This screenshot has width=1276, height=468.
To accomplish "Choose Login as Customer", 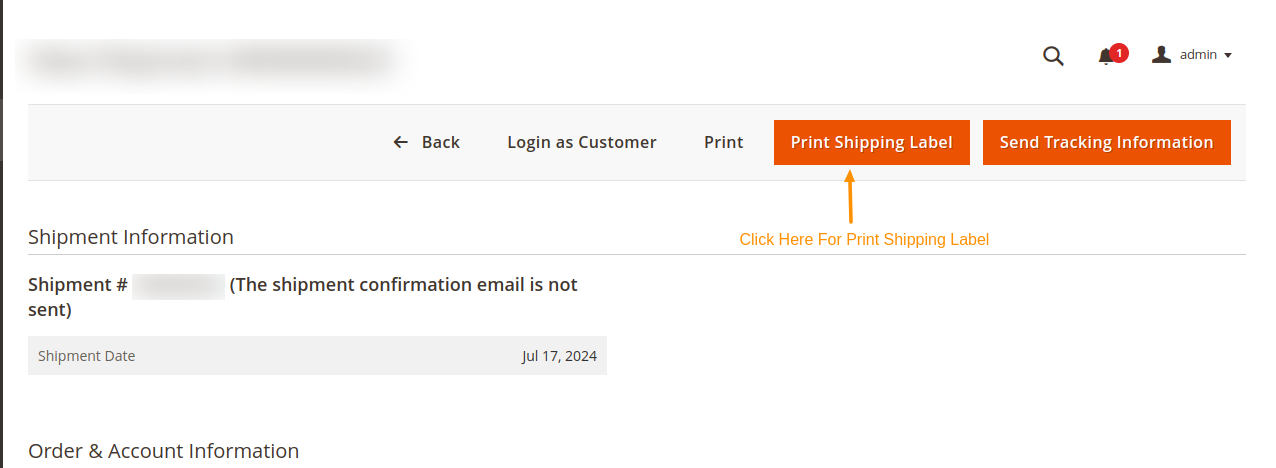I will click(x=581, y=142).
